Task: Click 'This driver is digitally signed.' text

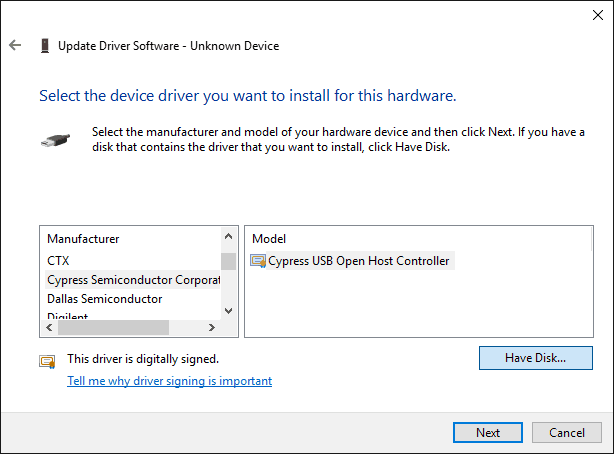Action: 143,359
